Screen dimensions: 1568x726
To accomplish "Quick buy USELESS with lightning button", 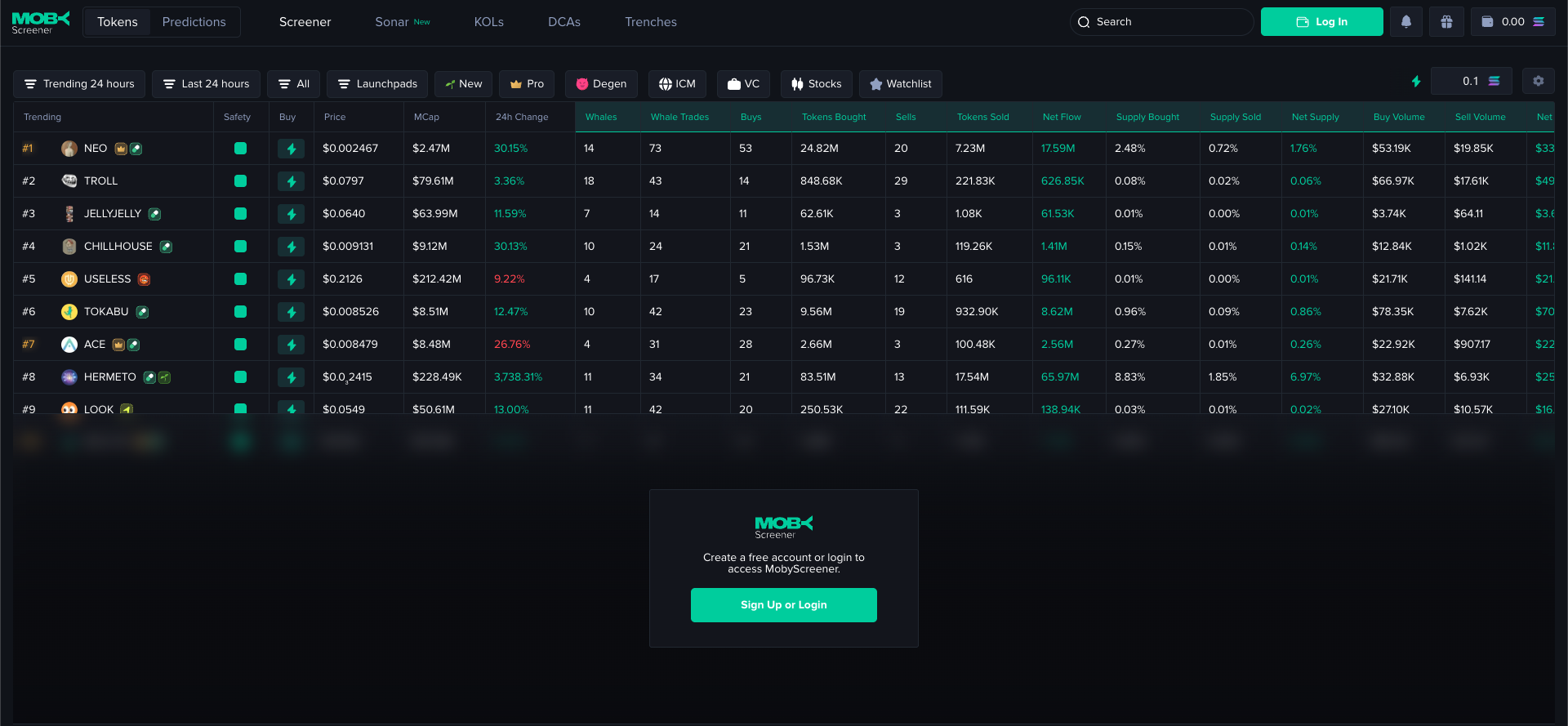I will [x=292, y=279].
